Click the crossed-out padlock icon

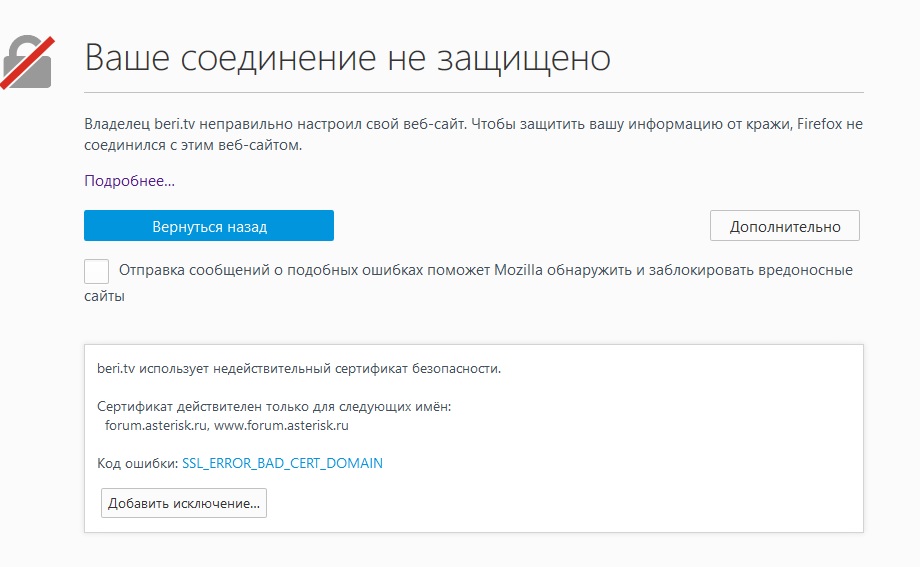point(27,61)
